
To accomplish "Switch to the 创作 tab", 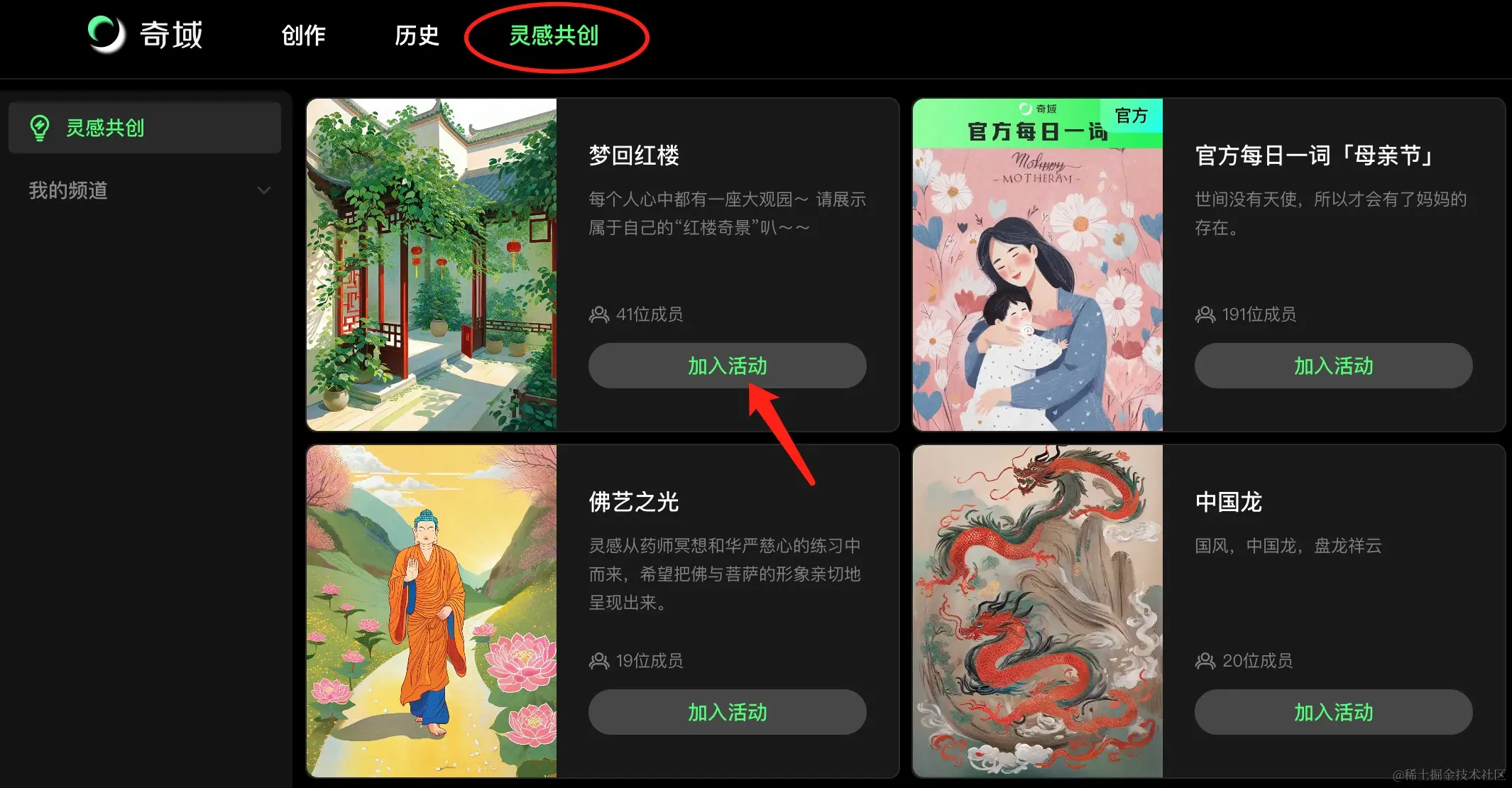I will [x=303, y=35].
